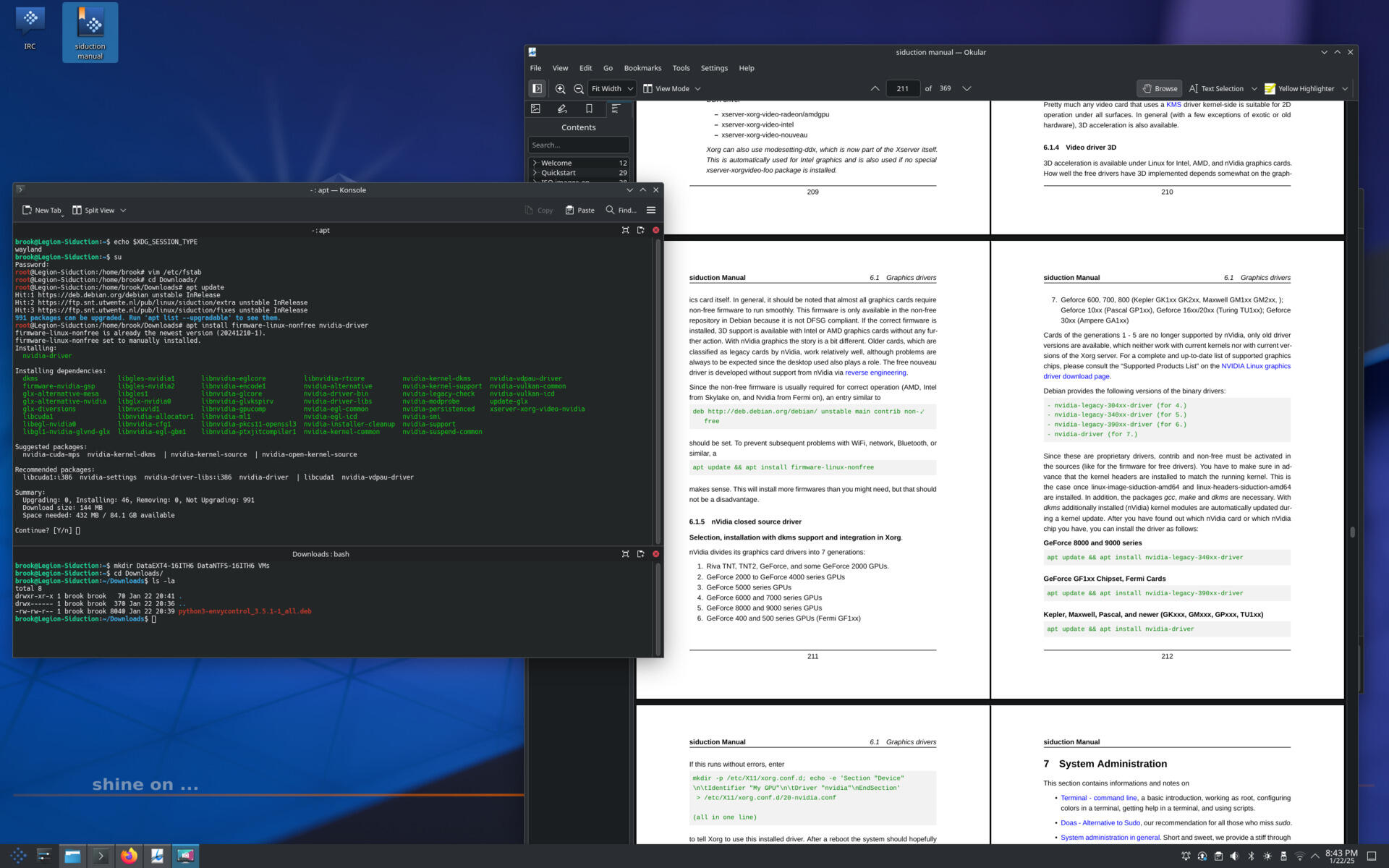
Task: Open the Text Selection mode dropdown arrow
Action: pos(1254,88)
